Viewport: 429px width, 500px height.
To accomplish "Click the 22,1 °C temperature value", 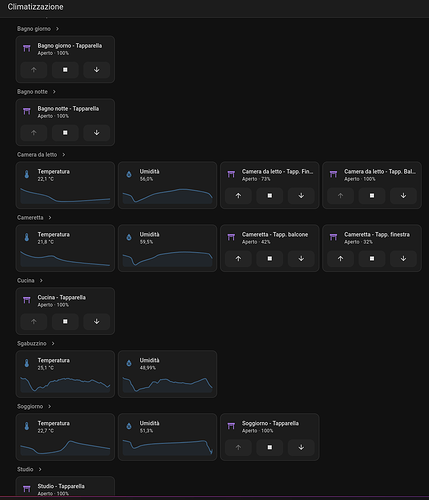I will [x=46, y=179].
